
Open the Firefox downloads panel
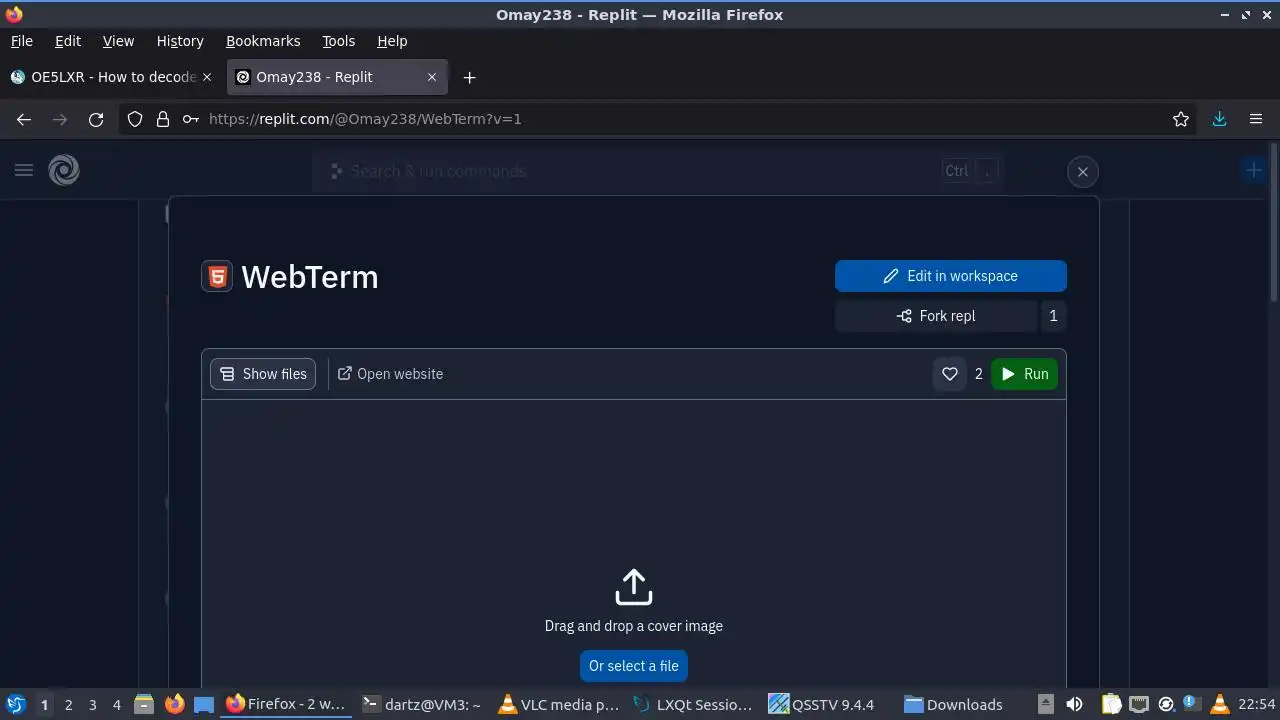[1219, 119]
